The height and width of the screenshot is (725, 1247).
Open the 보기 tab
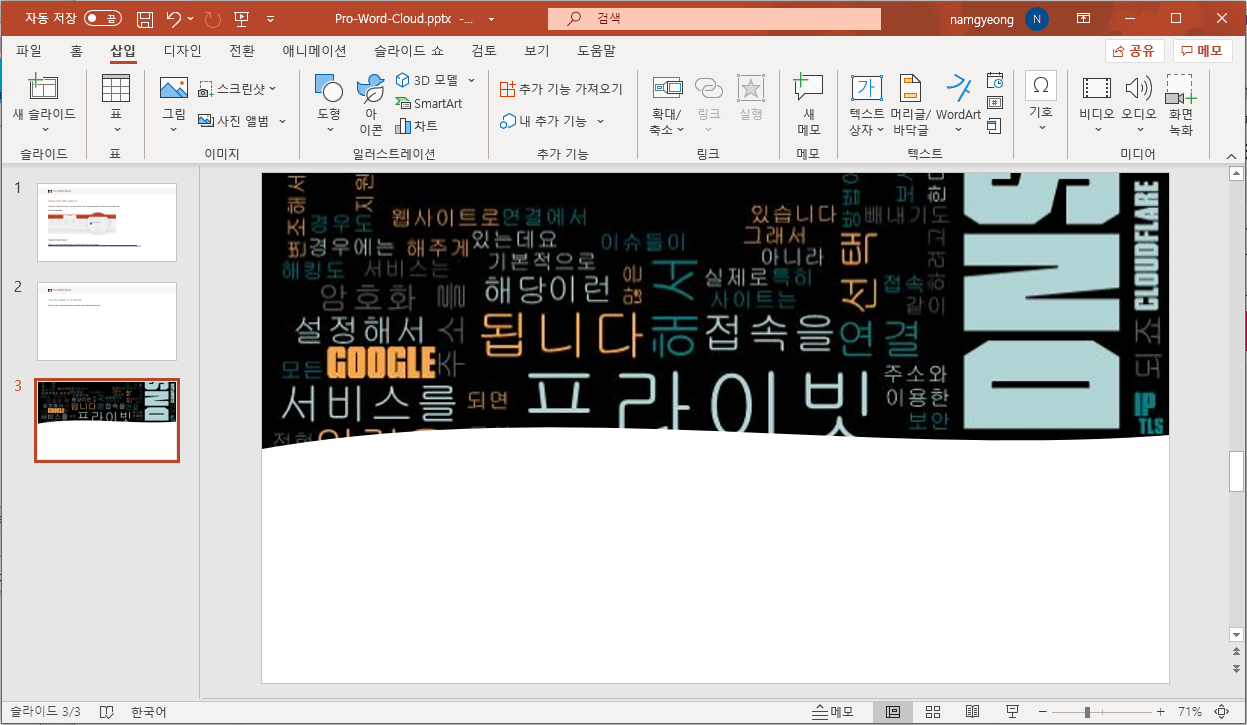coord(537,51)
